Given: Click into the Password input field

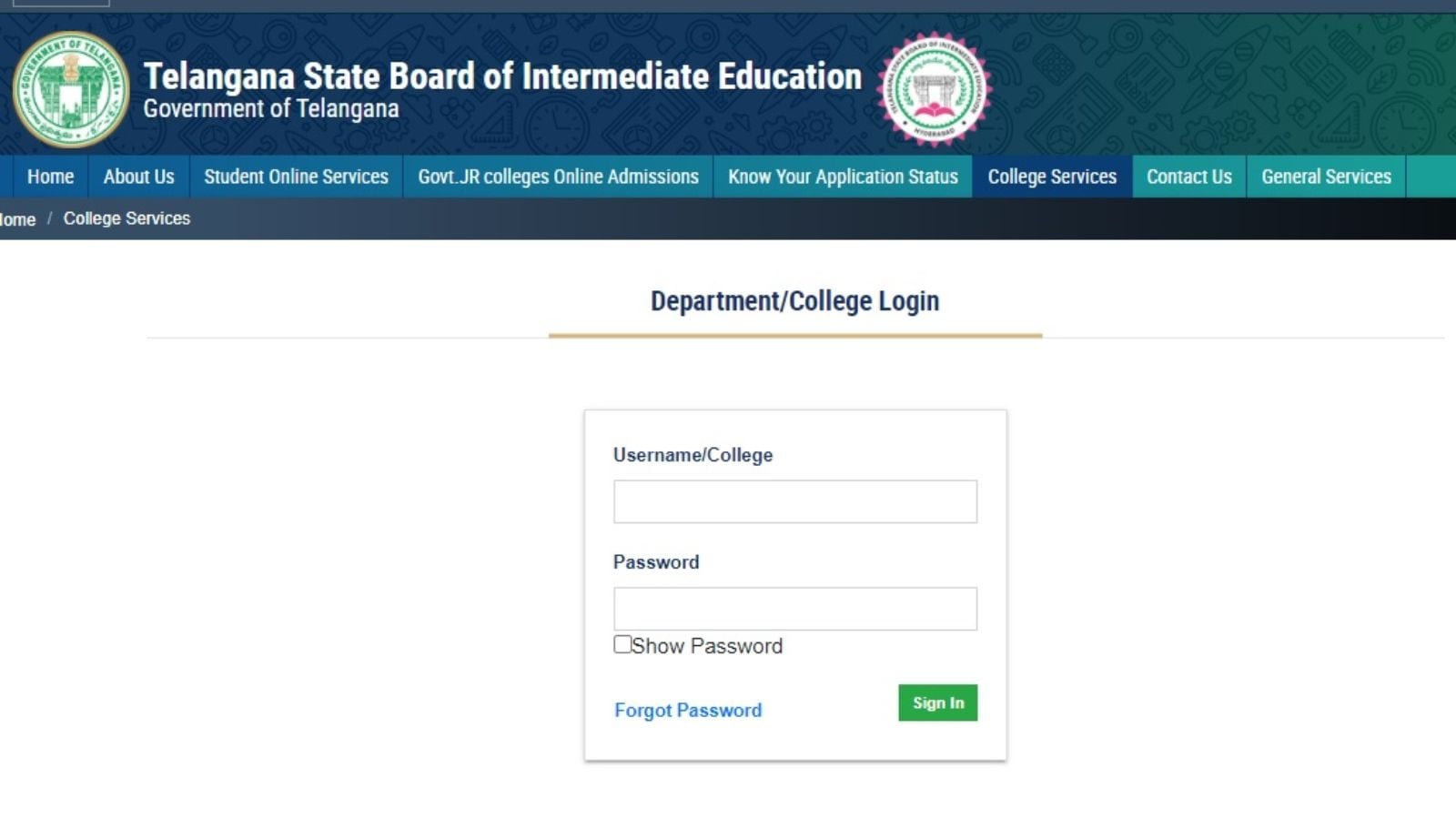Looking at the screenshot, I should tap(794, 609).
